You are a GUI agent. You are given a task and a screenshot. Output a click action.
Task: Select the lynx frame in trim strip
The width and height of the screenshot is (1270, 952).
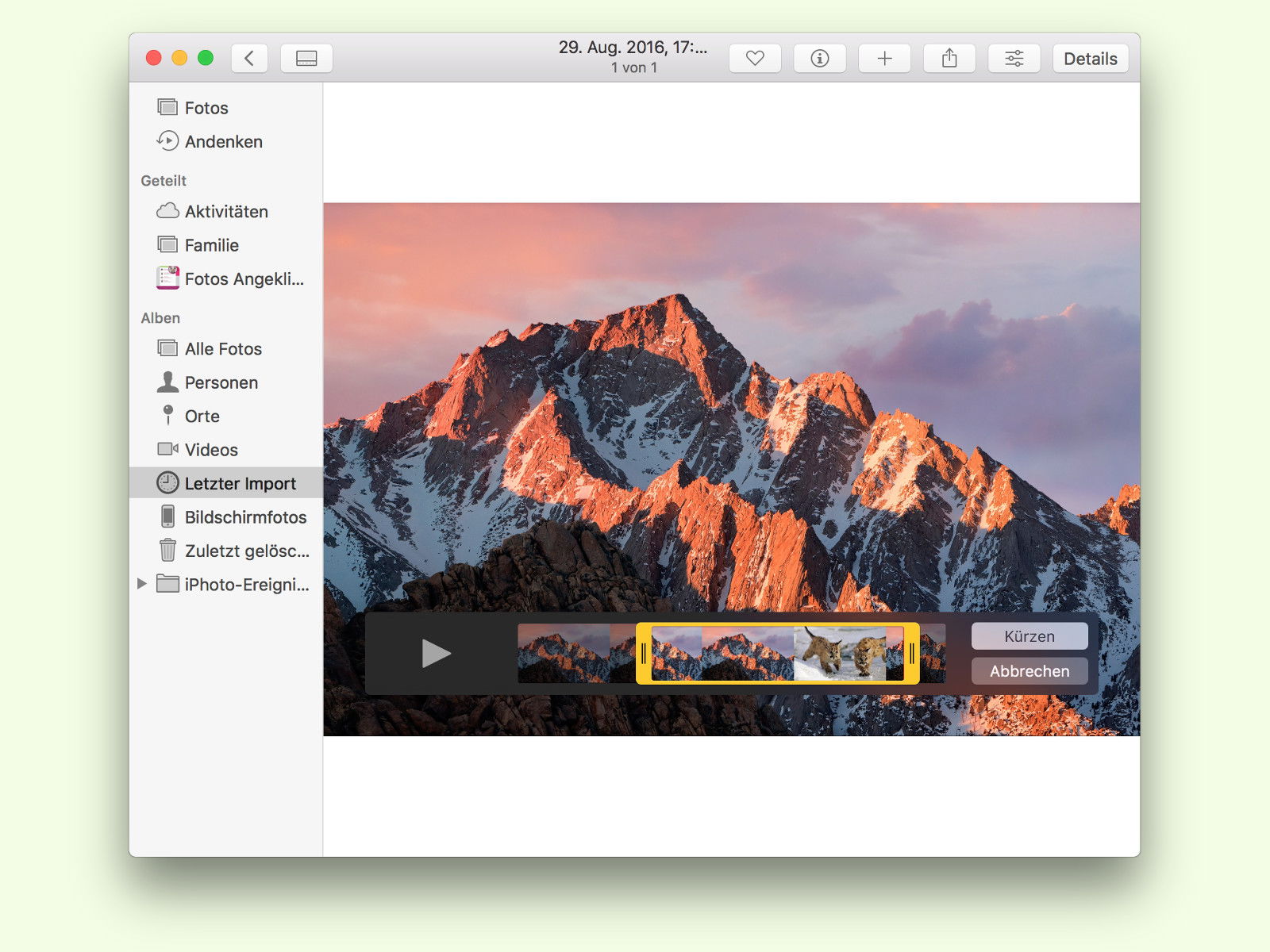[840, 654]
